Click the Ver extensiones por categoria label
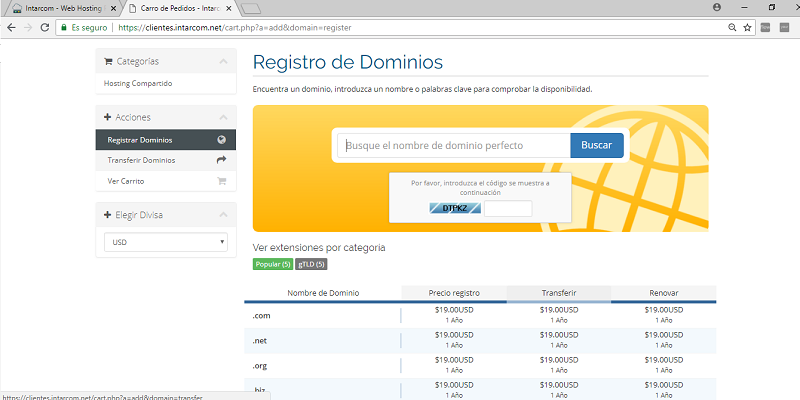Viewport: 800px width, 400px height. coord(319,248)
